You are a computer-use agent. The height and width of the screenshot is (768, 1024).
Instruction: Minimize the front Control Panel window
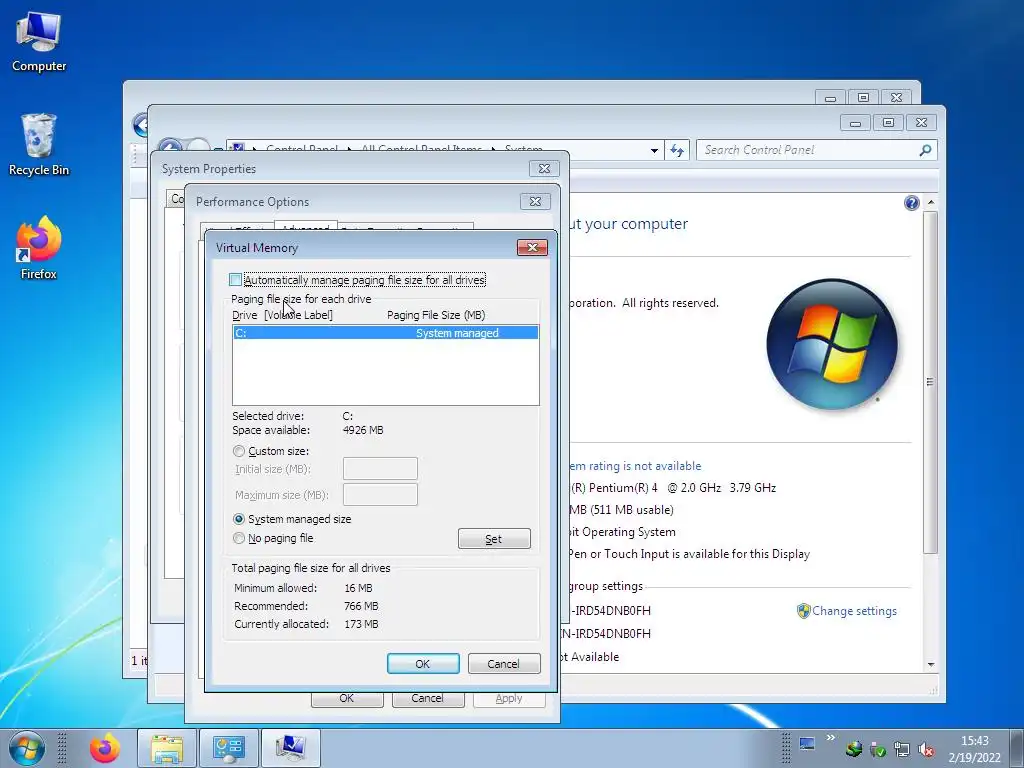856,122
